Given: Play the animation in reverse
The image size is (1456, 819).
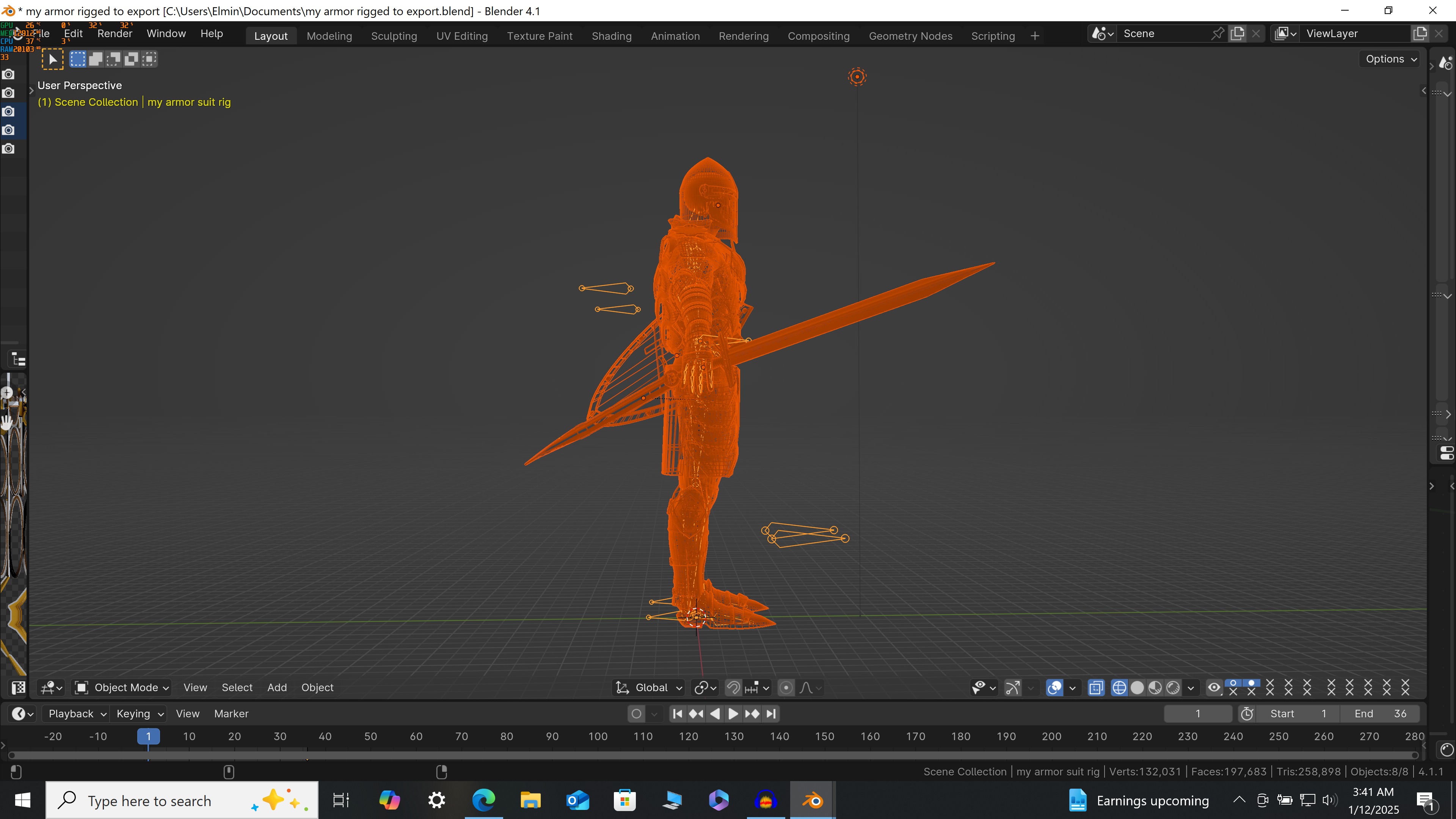Looking at the screenshot, I should (x=715, y=714).
